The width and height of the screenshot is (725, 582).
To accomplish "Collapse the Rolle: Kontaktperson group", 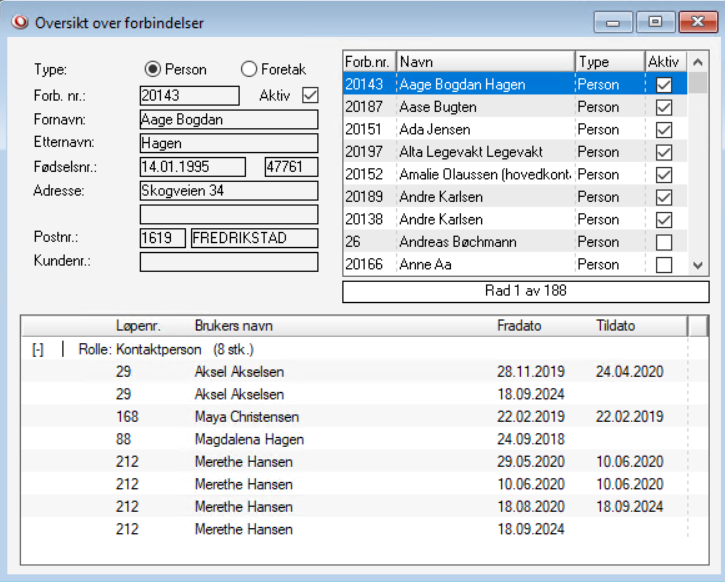I will click(38, 350).
